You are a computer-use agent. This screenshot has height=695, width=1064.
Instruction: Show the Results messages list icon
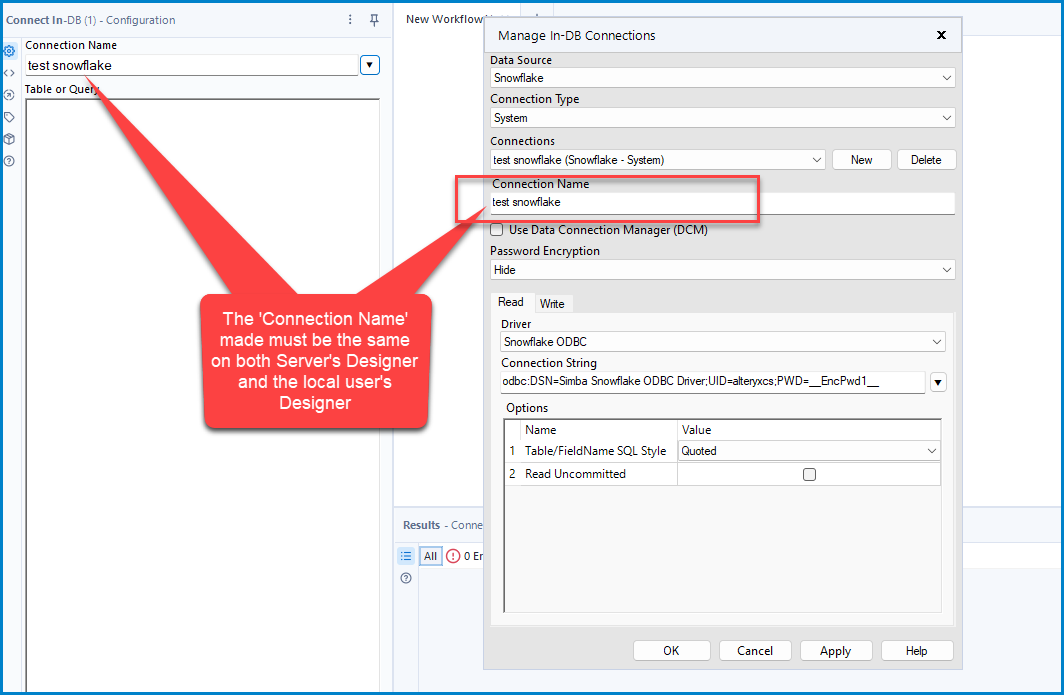click(x=406, y=556)
